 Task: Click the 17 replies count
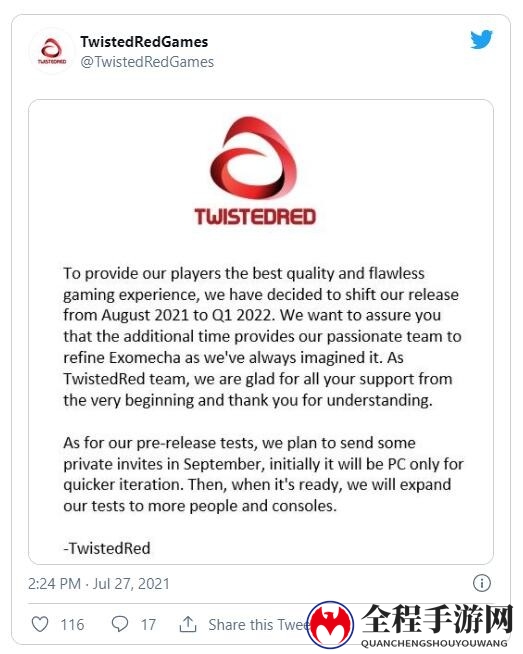click(148, 625)
